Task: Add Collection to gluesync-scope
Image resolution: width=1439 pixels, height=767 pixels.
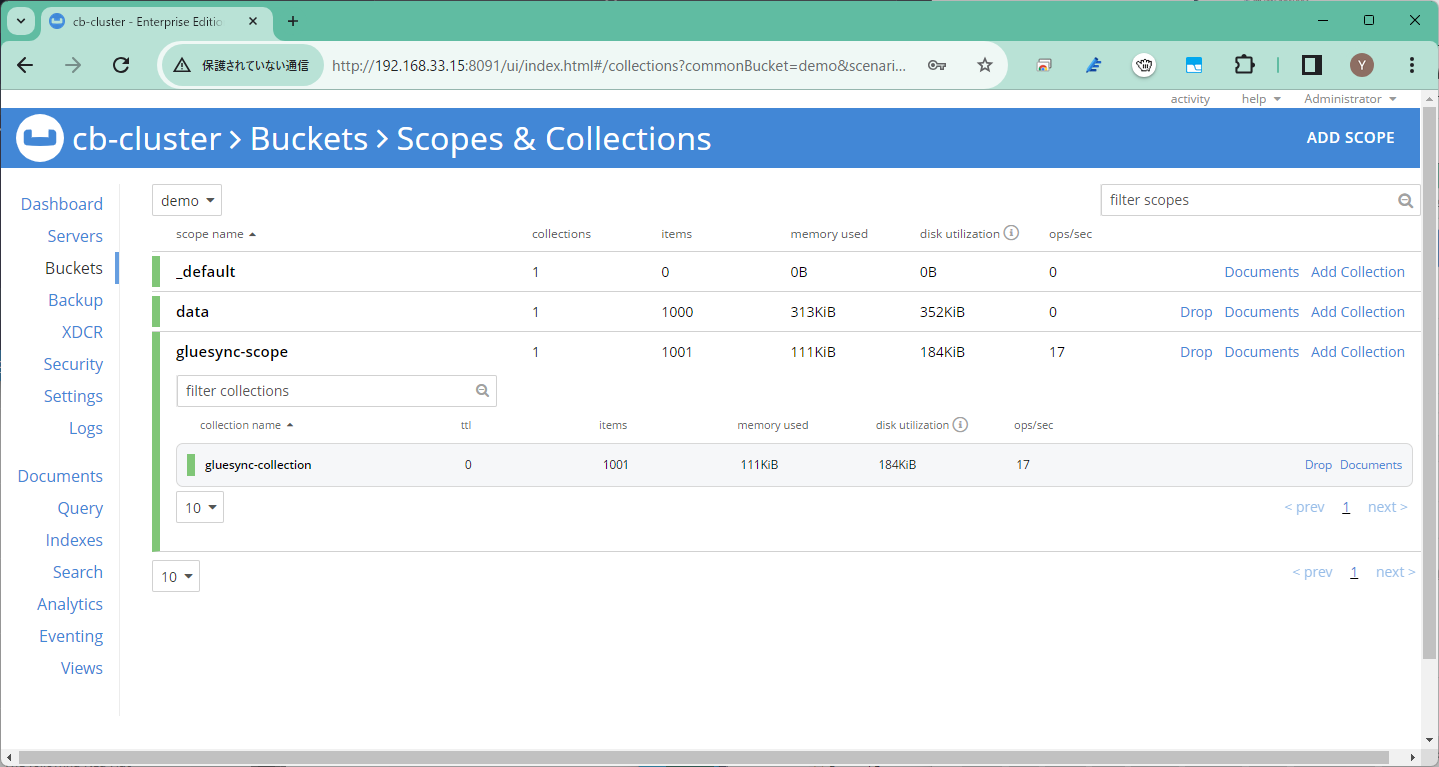Action: [x=1358, y=352]
